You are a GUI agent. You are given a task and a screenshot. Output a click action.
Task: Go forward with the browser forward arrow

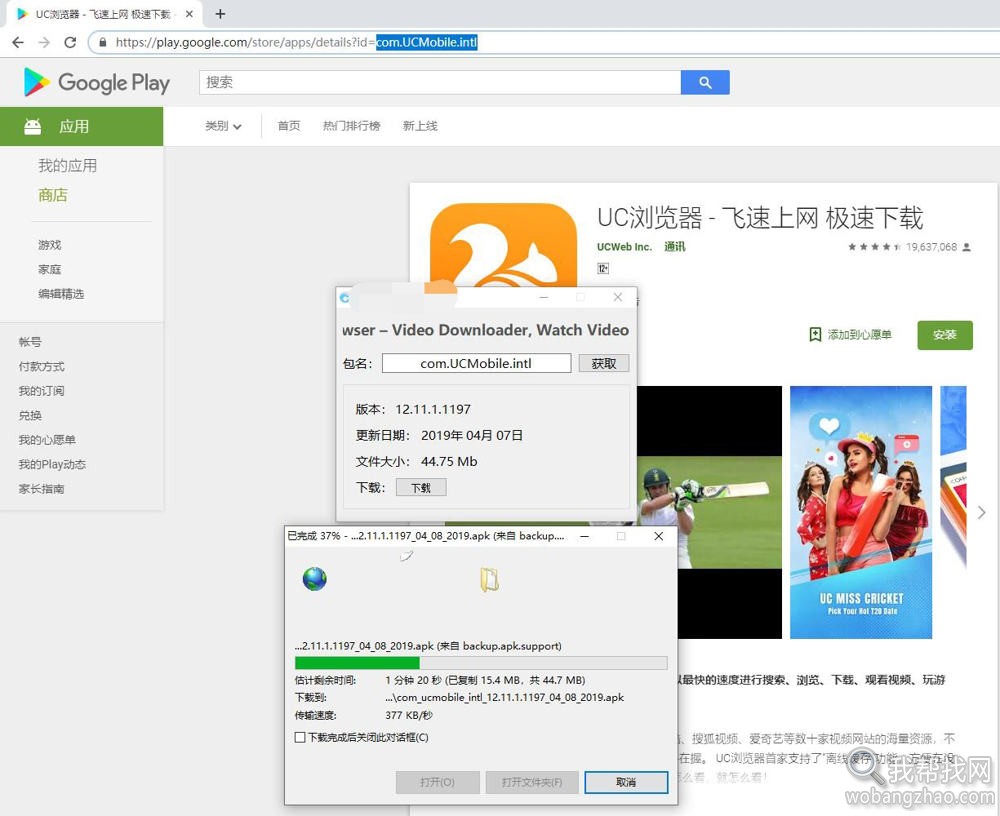[x=44, y=42]
